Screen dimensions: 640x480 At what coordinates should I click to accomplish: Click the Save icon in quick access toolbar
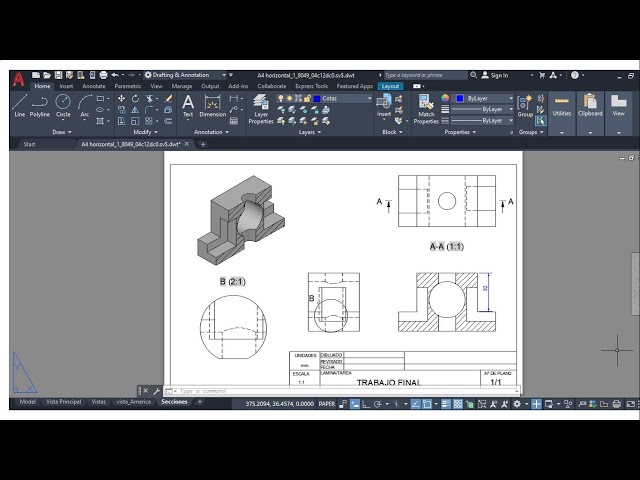(58, 75)
